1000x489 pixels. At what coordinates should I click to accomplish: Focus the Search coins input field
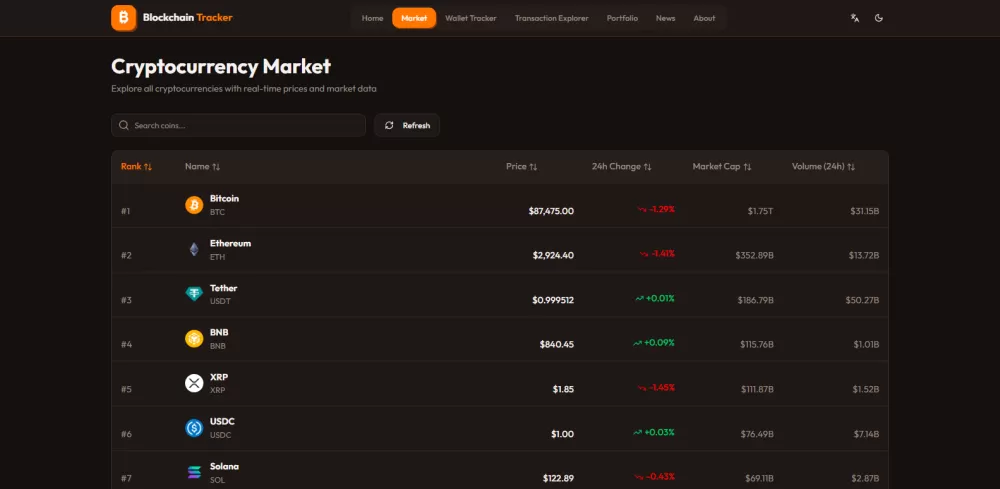pyautogui.click(x=239, y=125)
